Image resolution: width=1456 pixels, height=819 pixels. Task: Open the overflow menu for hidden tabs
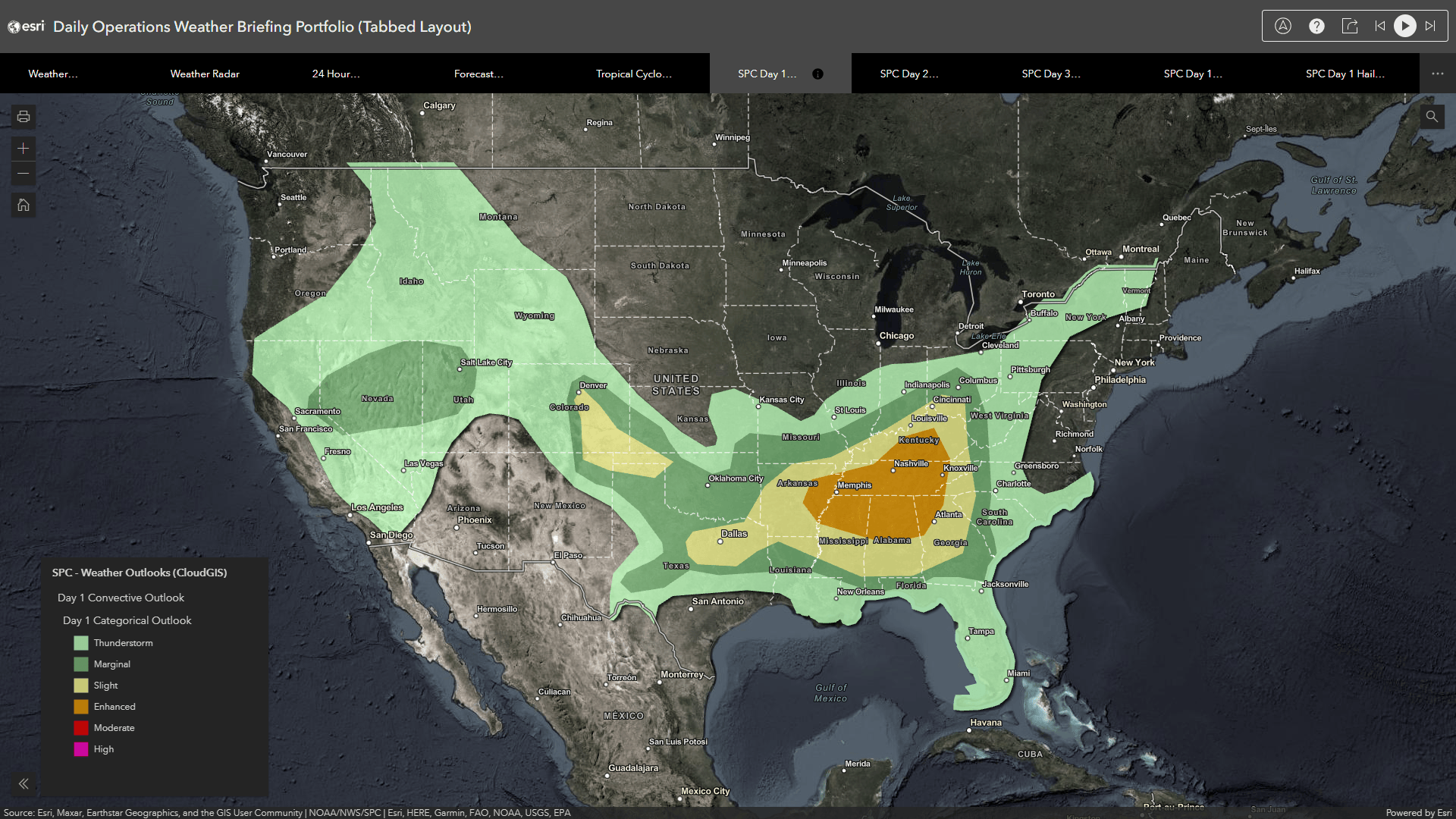click(x=1437, y=73)
